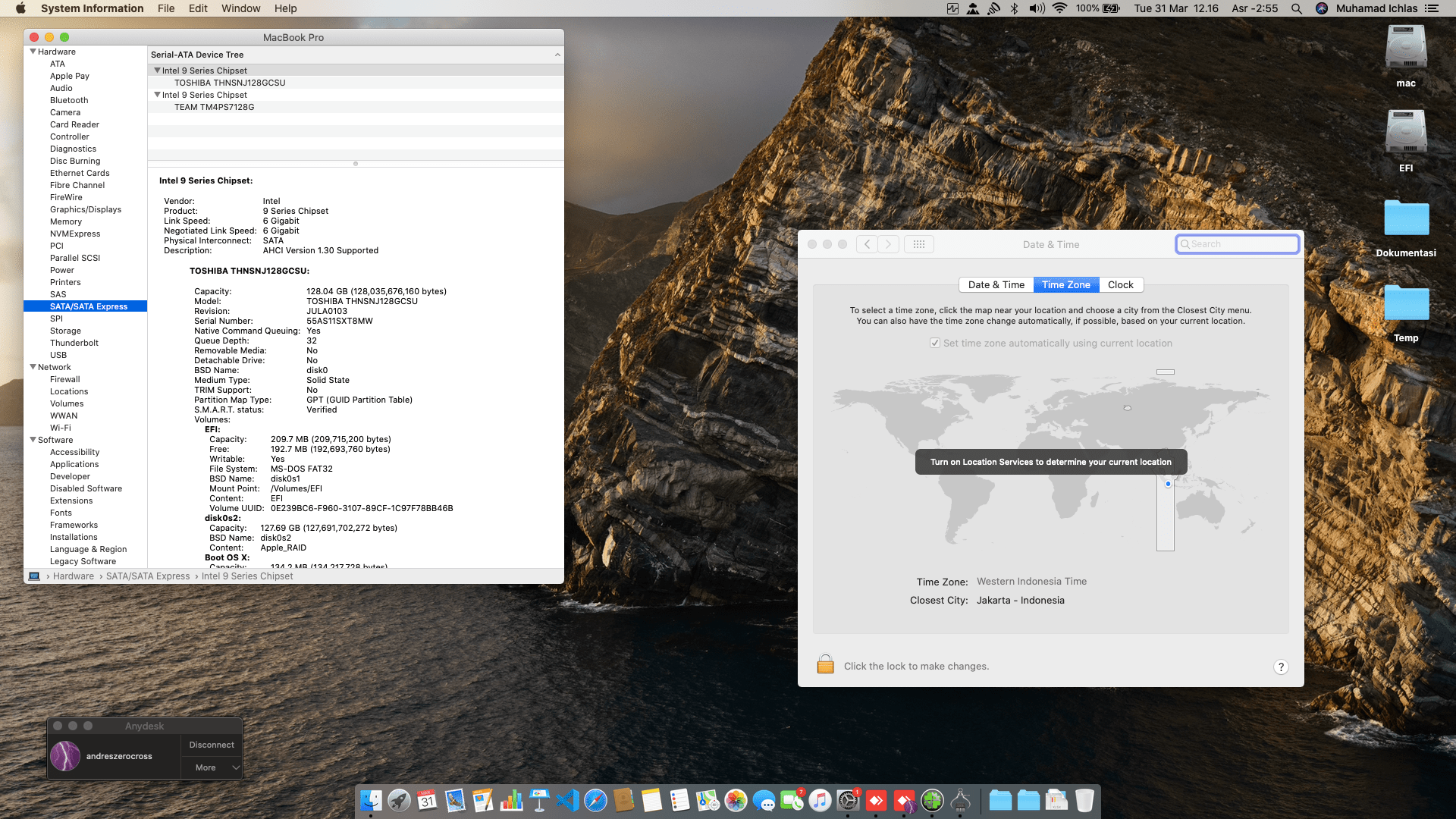
Task: Toggle set time zone automatically checkbox
Action: coord(935,343)
